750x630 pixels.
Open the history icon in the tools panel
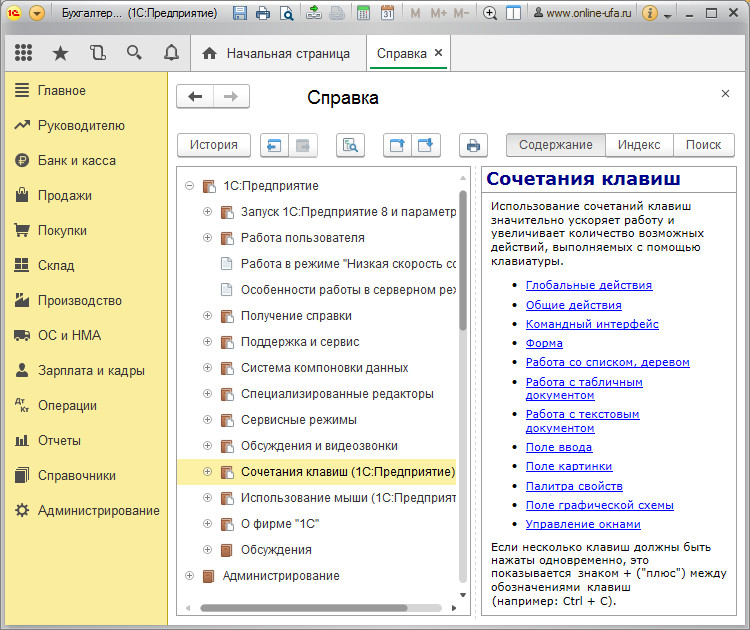click(97, 53)
